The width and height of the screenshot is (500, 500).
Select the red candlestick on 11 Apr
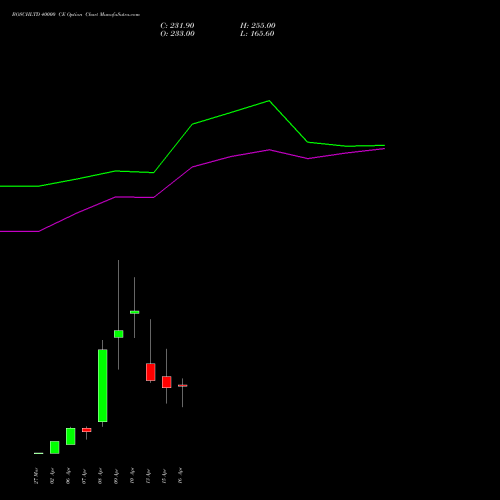(151, 372)
